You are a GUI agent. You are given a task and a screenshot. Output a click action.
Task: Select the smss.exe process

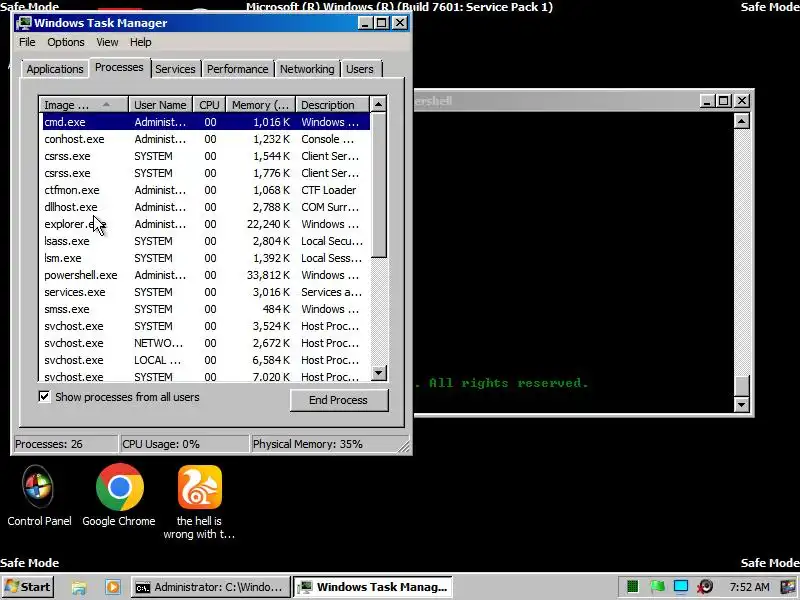click(206, 309)
